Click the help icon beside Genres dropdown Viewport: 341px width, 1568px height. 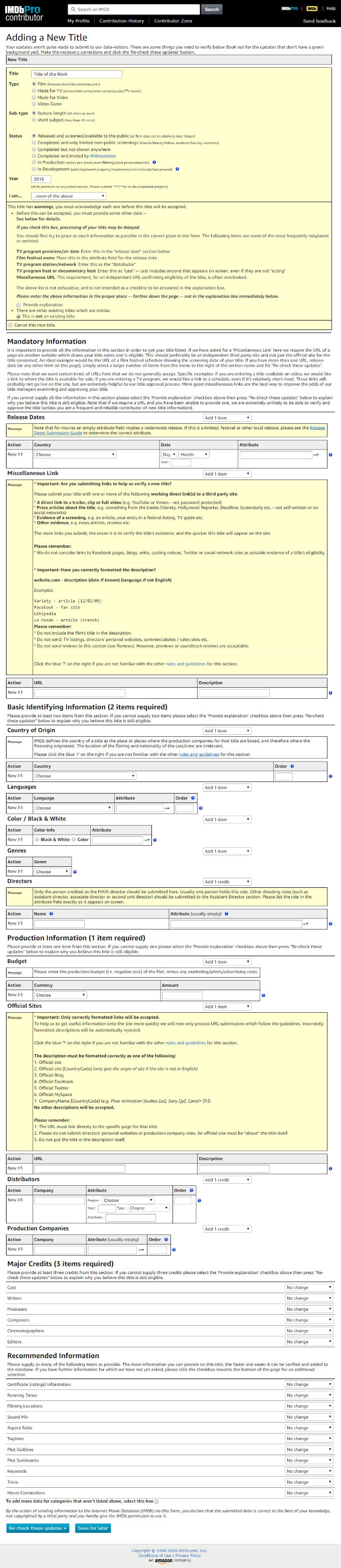75,872
